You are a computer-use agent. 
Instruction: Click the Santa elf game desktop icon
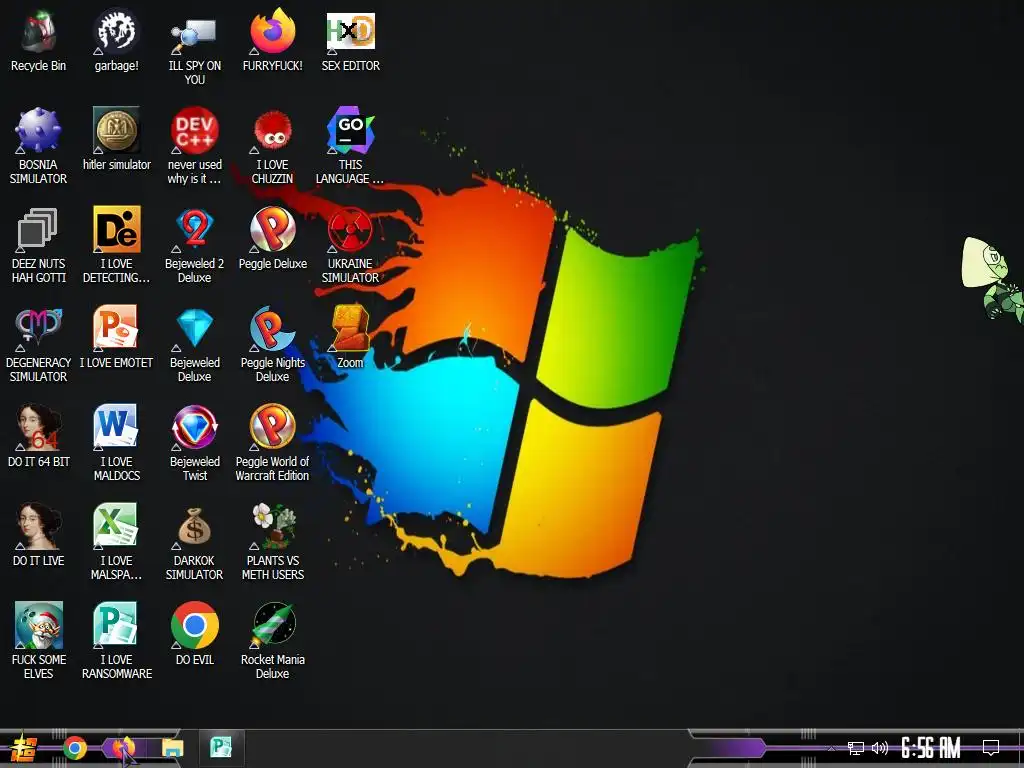(x=38, y=625)
